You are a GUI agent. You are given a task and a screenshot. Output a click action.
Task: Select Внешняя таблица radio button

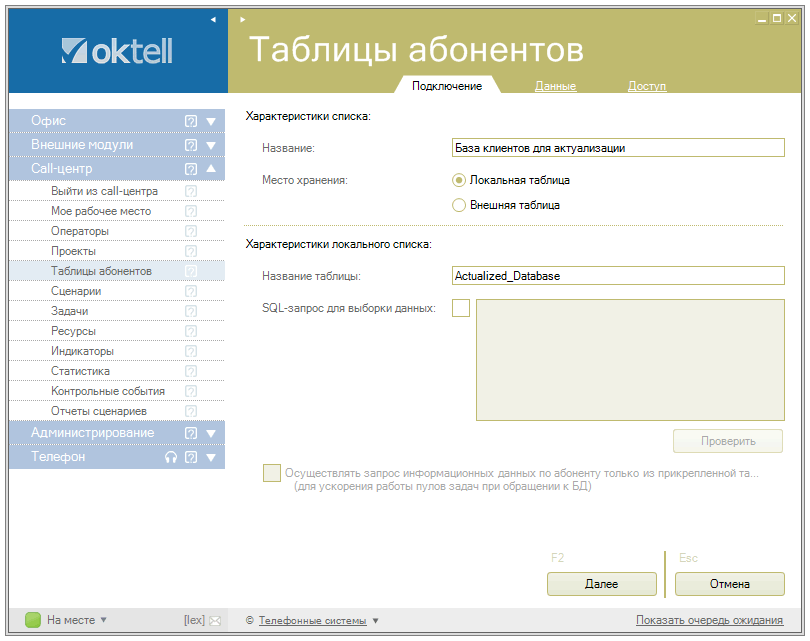[459, 205]
